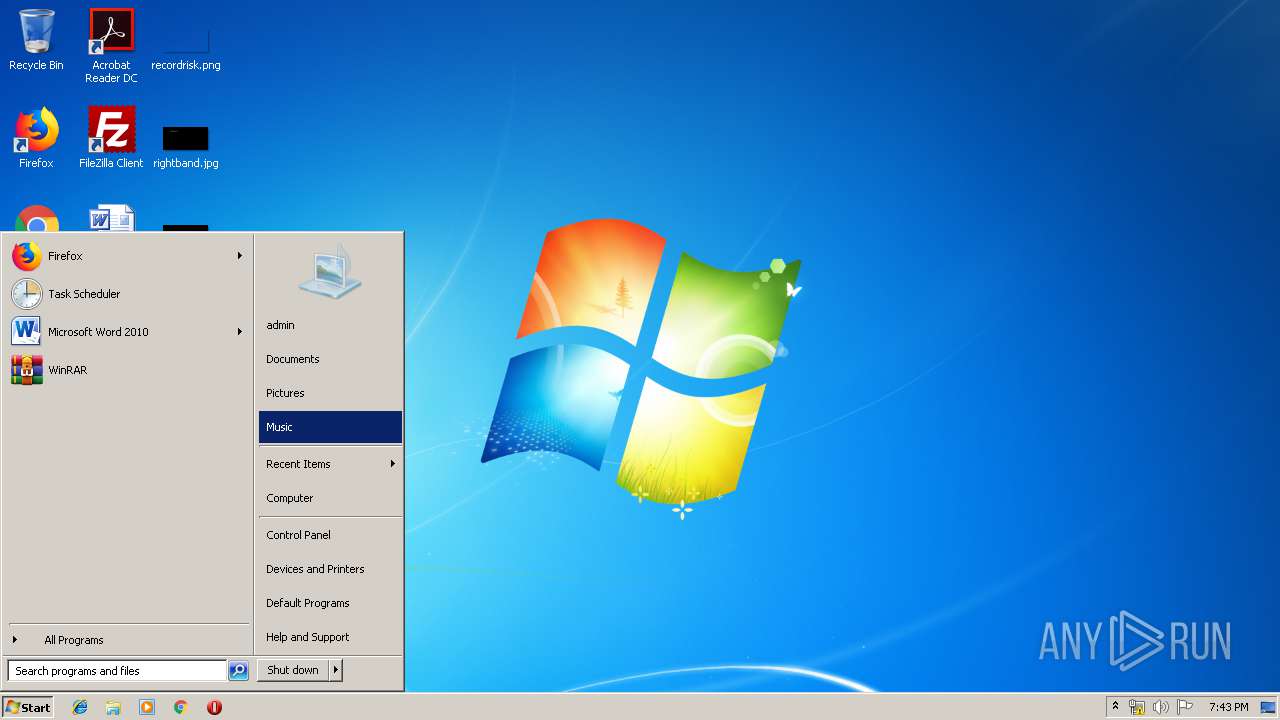Click the search magnifier button

[x=238, y=671]
